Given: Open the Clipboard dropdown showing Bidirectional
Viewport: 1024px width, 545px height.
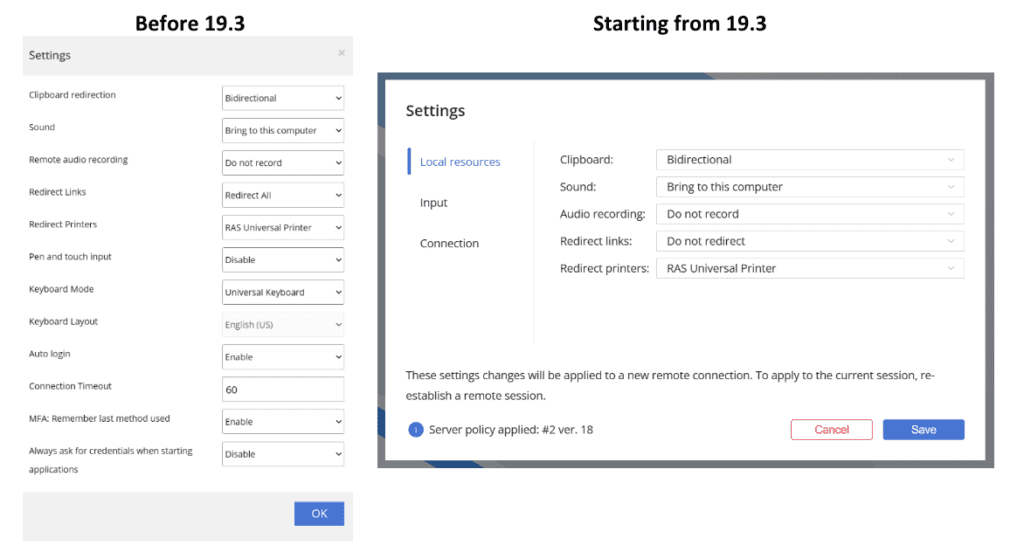Looking at the screenshot, I should 809,160.
